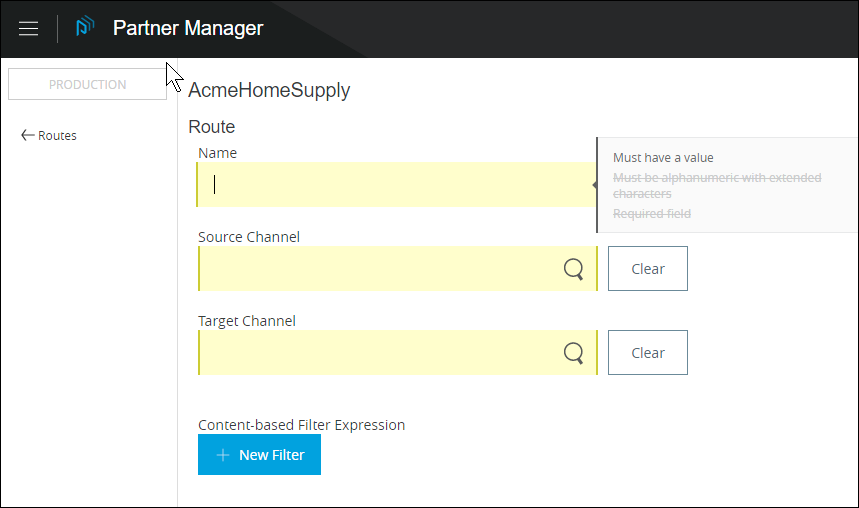Click the Partner Manager logo icon
The width and height of the screenshot is (859, 508).
85,28
